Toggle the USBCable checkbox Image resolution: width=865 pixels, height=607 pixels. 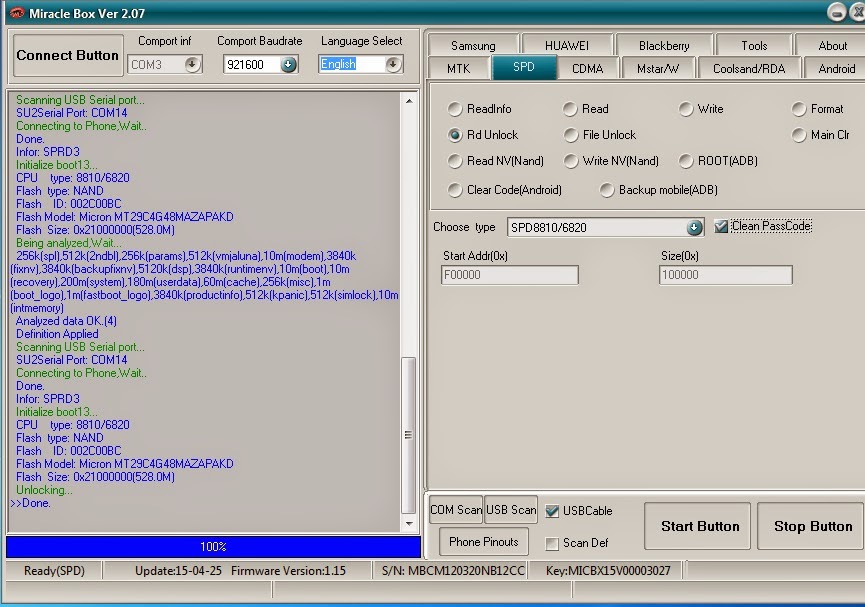(552, 511)
